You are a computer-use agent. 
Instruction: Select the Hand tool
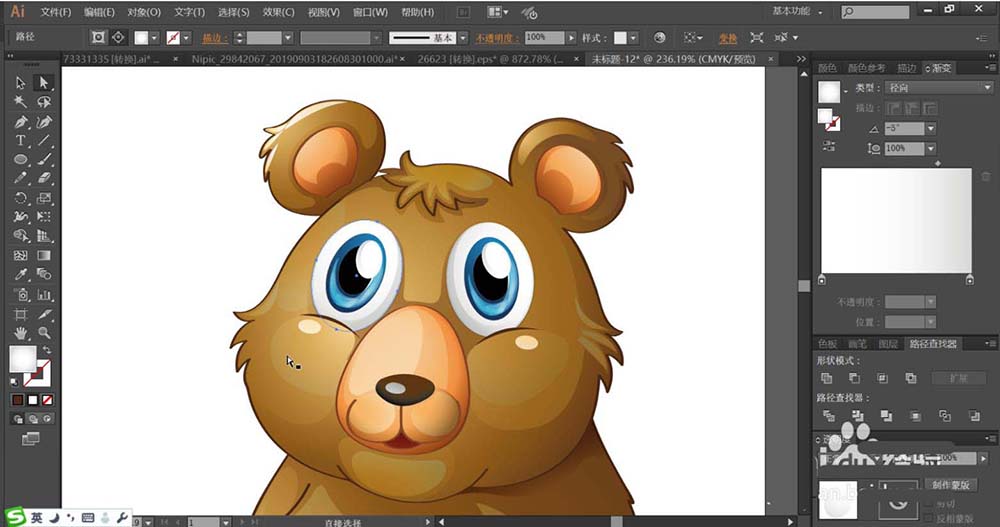tap(20, 332)
